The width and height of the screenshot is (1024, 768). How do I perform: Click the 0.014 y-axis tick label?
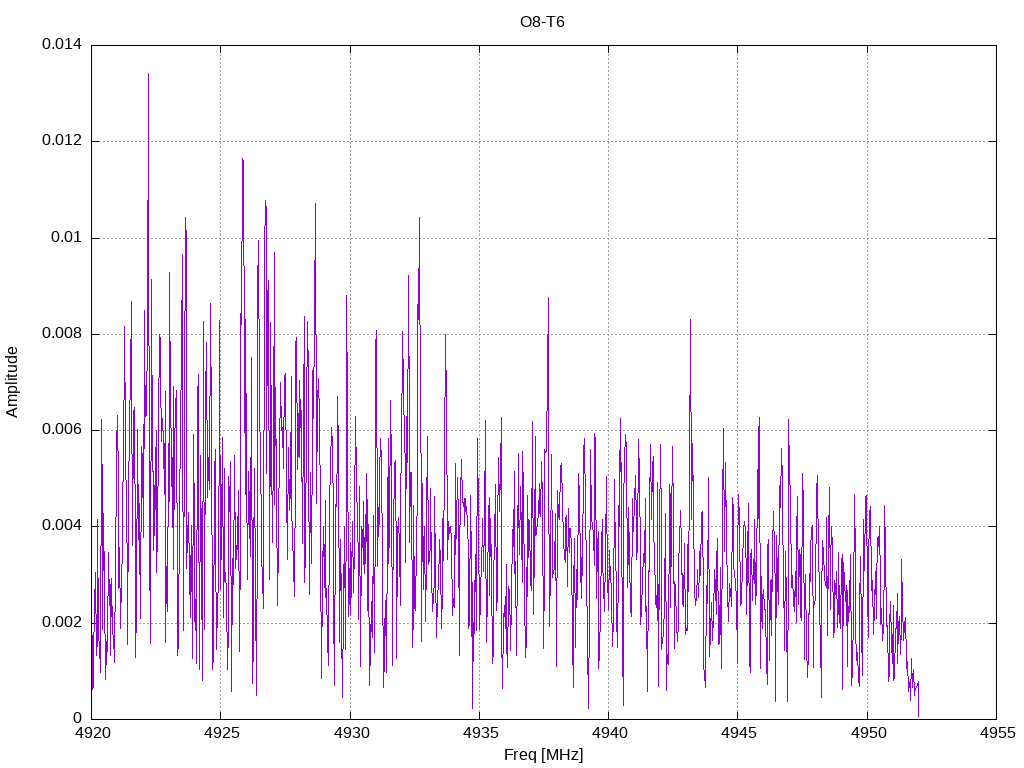pos(62,44)
